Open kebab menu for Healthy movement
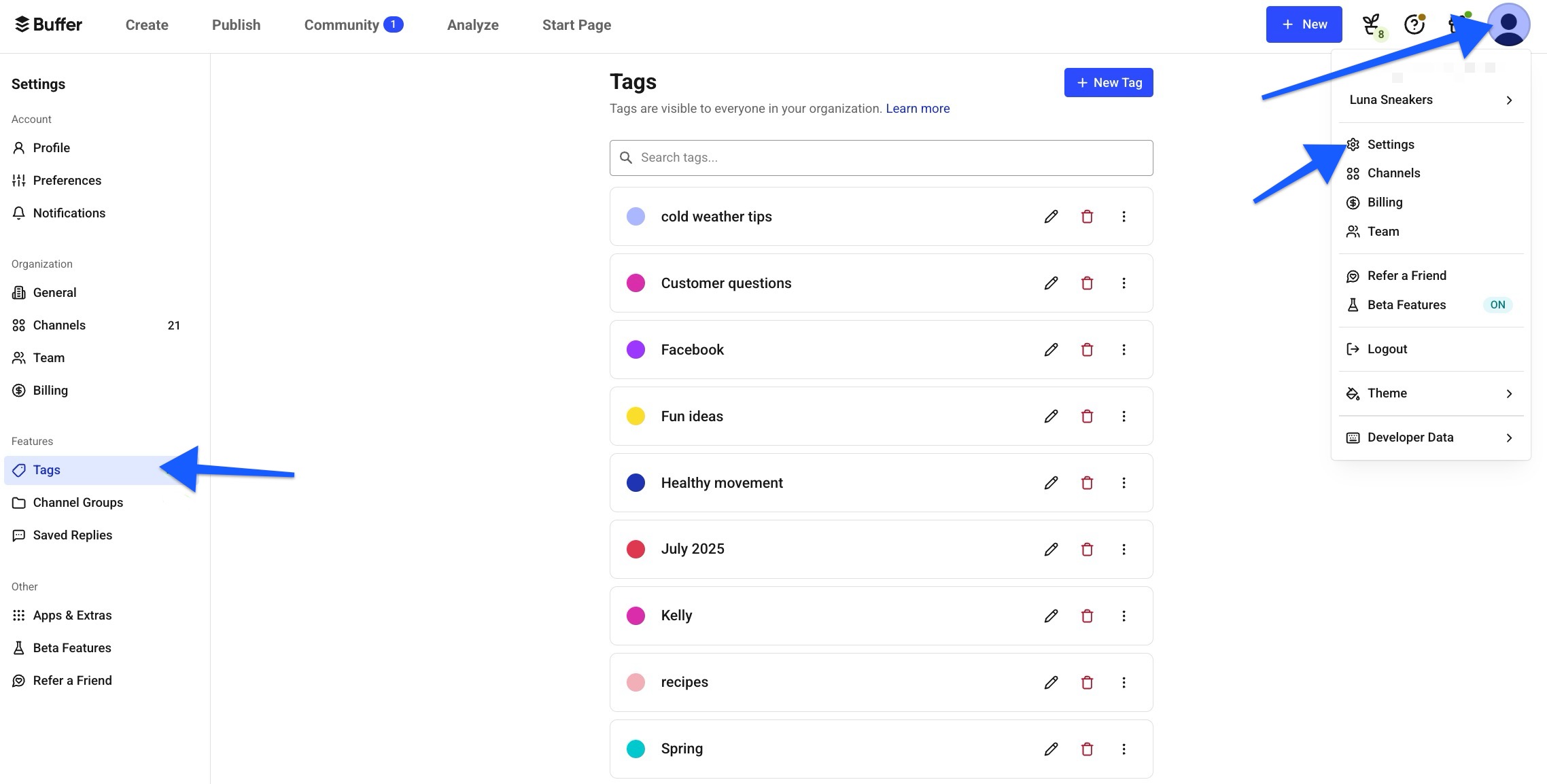1547x784 pixels. click(1124, 482)
